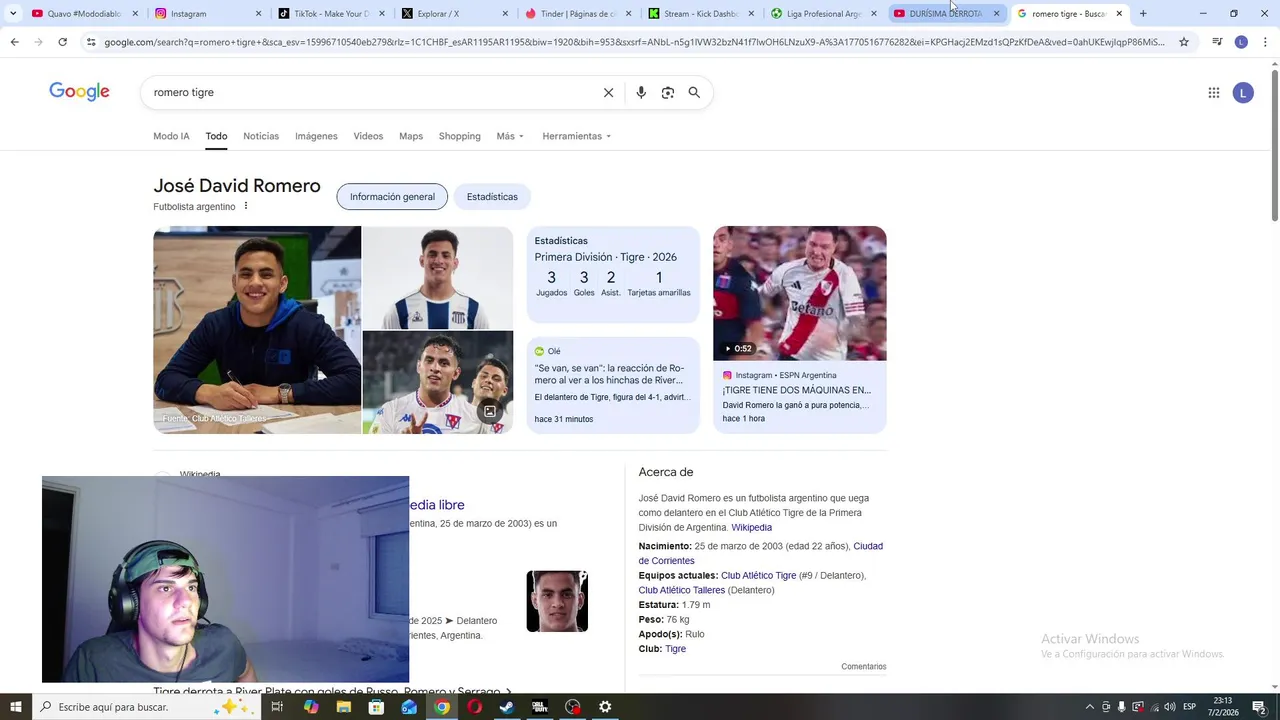Play the 0:52 ESPN Argentina video

(799, 293)
